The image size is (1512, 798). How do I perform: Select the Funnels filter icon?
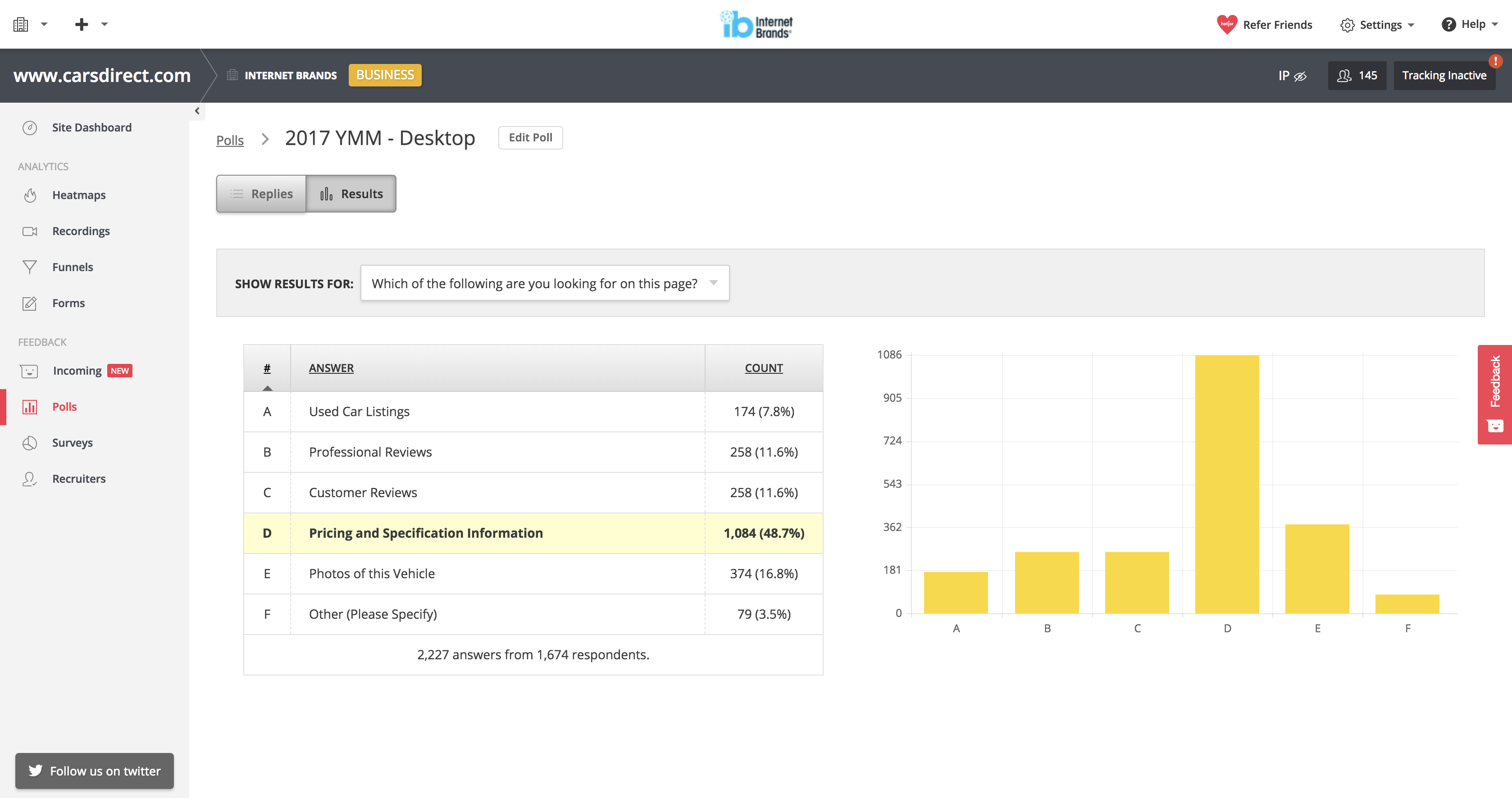30,267
